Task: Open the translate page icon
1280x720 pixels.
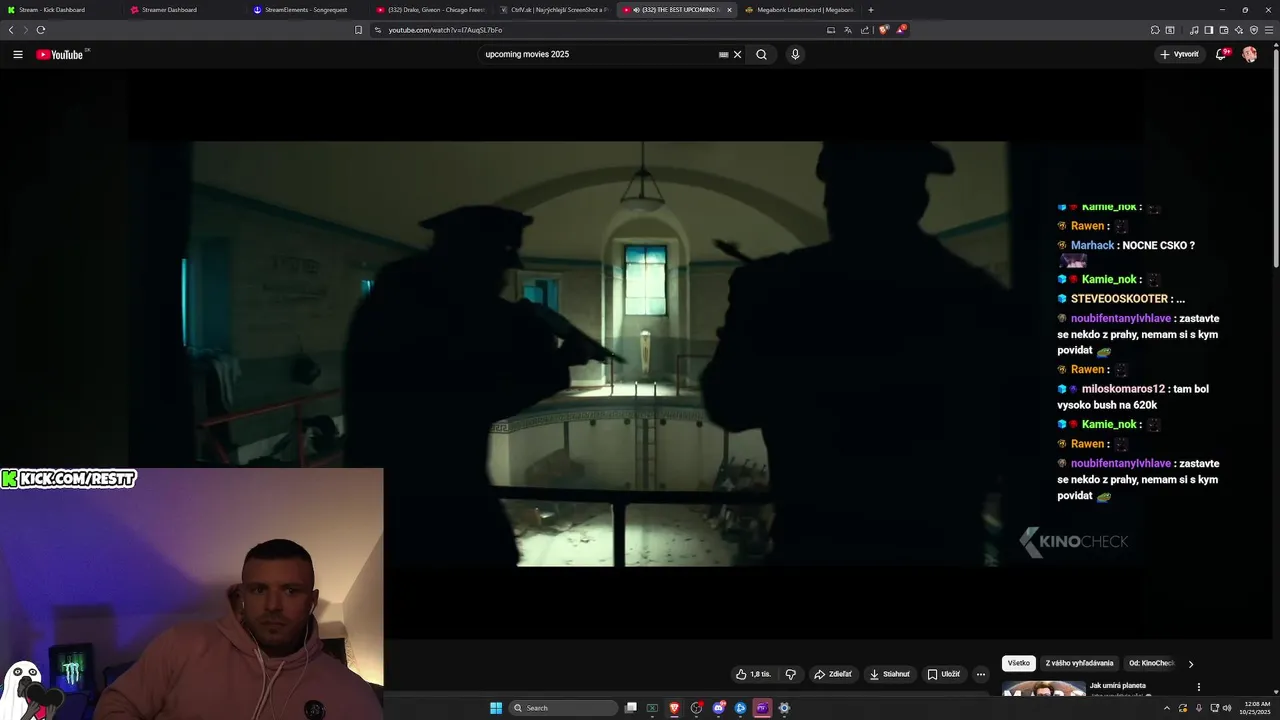Action: (847, 30)
